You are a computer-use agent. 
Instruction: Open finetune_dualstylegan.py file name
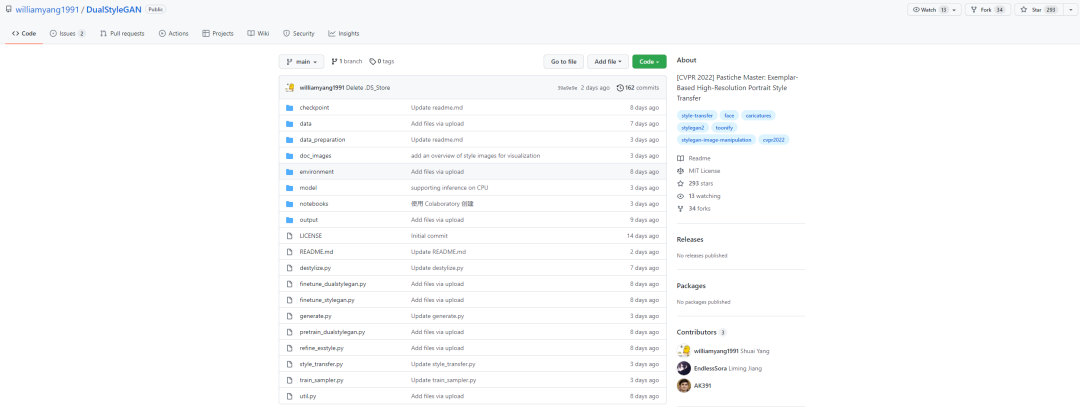(x=333, y=284)
